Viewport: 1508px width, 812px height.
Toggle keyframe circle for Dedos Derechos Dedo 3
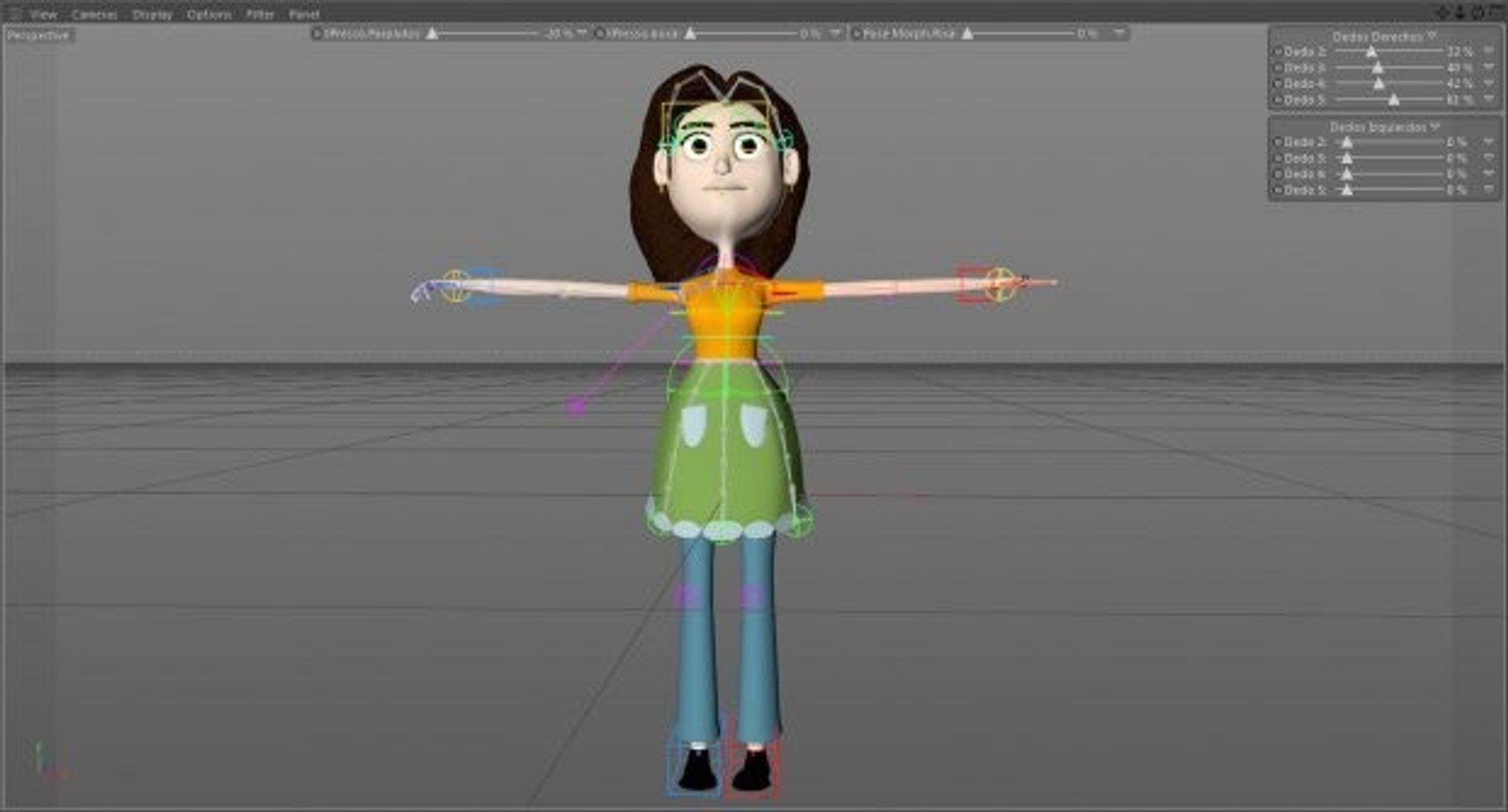tap(1277, 68)
